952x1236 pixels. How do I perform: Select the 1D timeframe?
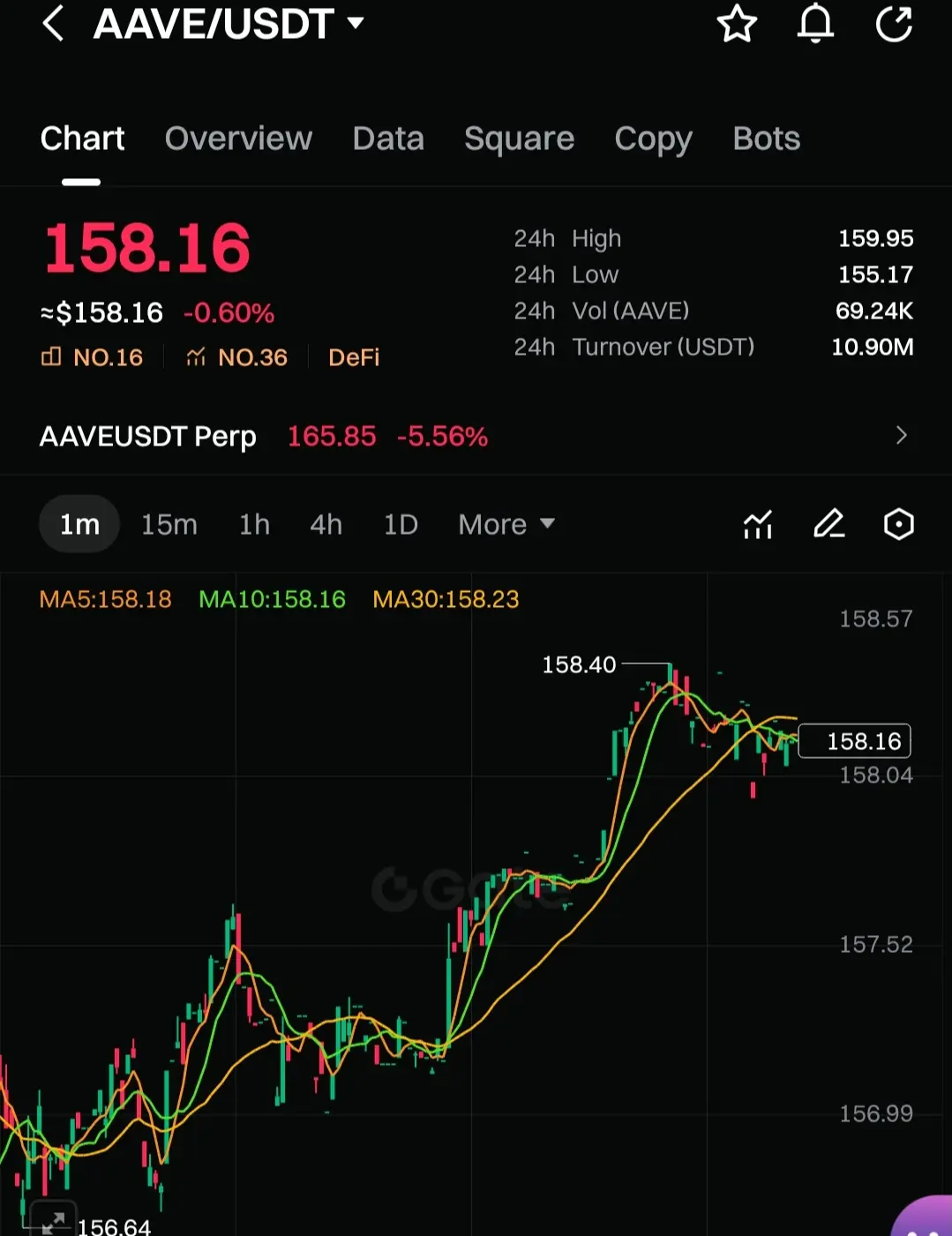tap(401, 524)
